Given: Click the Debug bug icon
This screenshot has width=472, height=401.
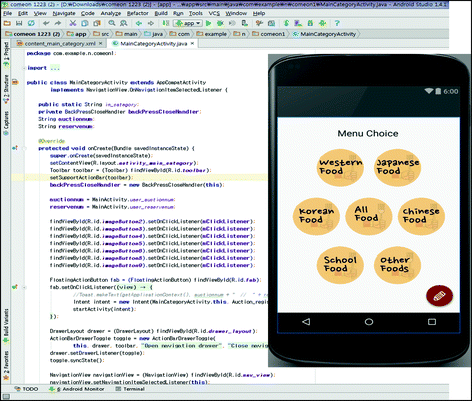Looking at the screenshot, I should click(x=220, y=23).
